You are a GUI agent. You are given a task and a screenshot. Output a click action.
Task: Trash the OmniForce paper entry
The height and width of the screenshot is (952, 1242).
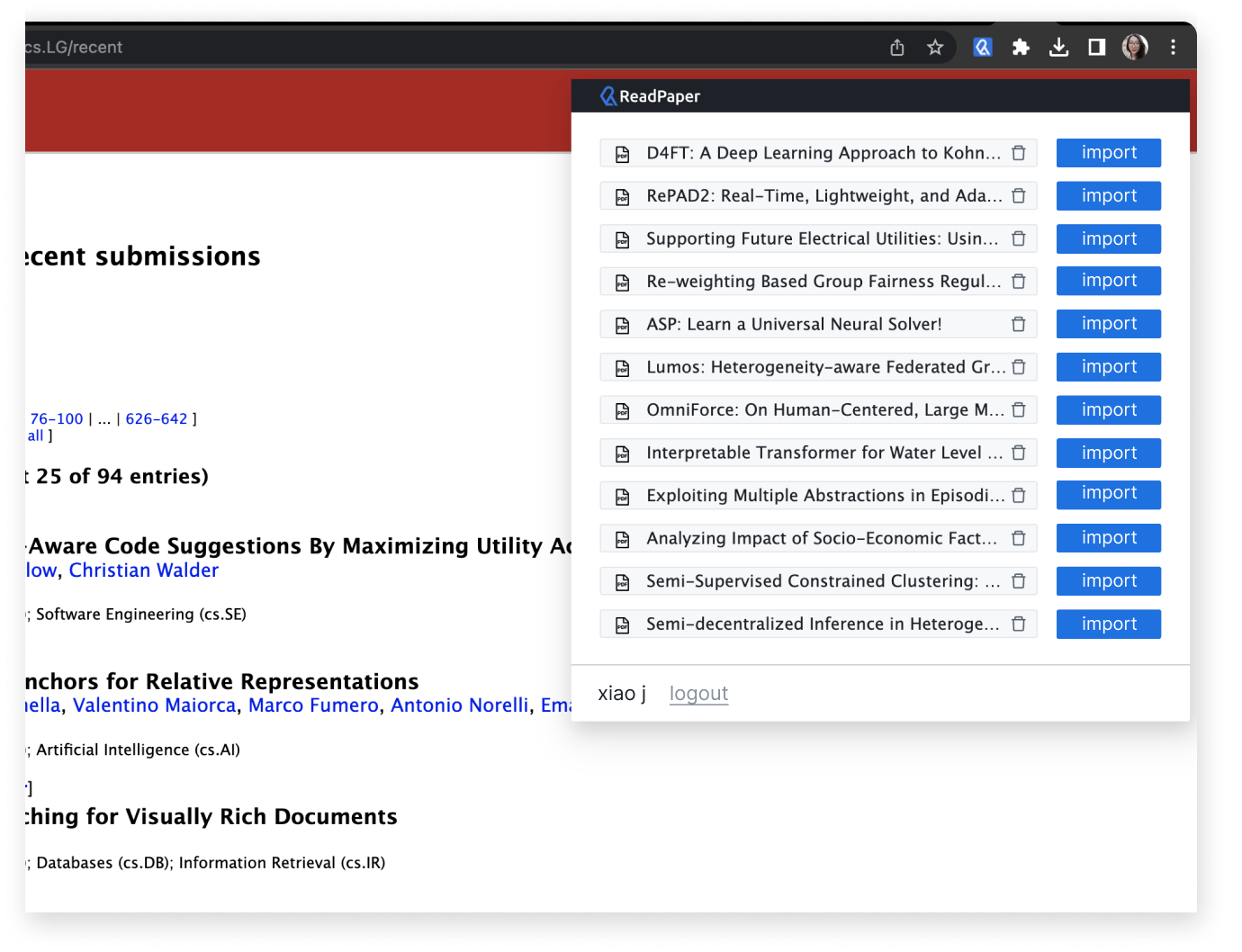(x=1019, y=410)
